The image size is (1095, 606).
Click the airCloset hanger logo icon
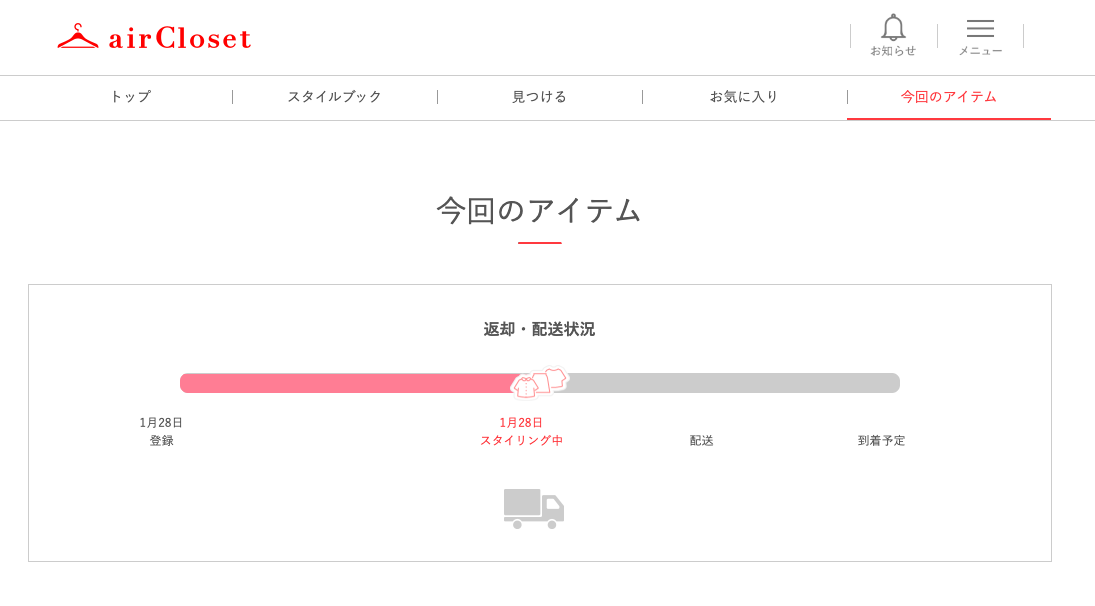coord(78,37)
